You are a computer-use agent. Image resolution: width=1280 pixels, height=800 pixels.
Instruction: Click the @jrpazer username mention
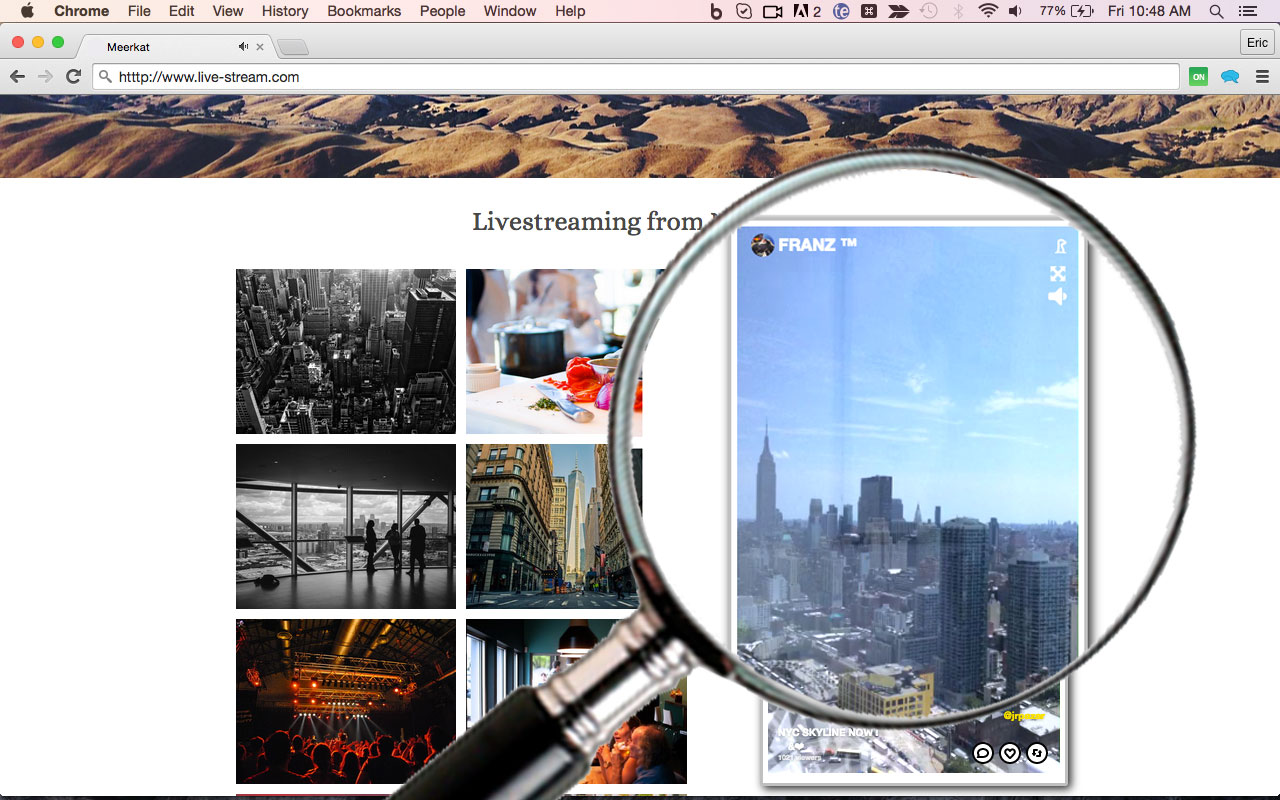coord(1024,716)
